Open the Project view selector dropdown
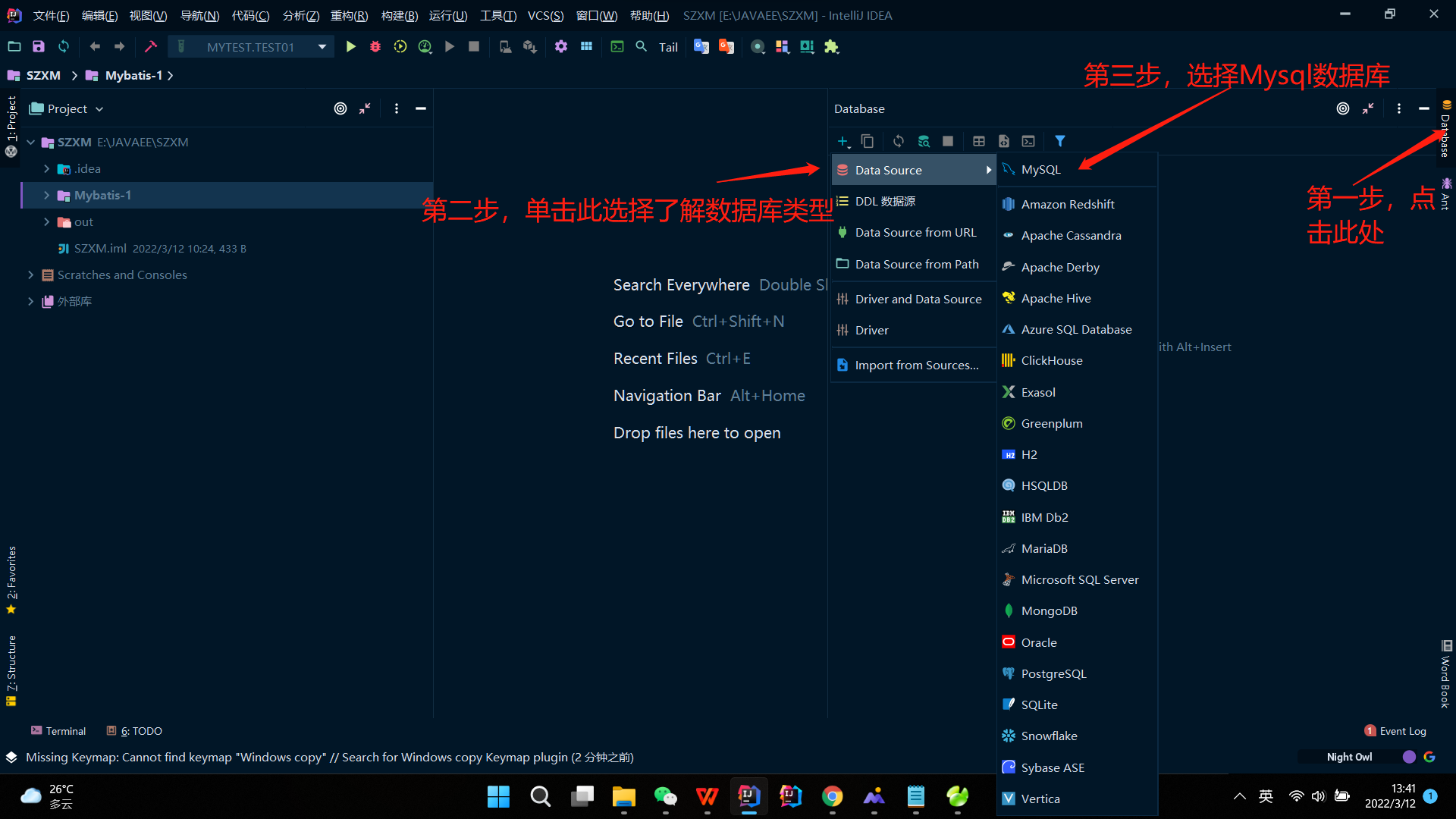This screenshot has width=1456, height=819. pyautogui.click(x=66, y=108)
